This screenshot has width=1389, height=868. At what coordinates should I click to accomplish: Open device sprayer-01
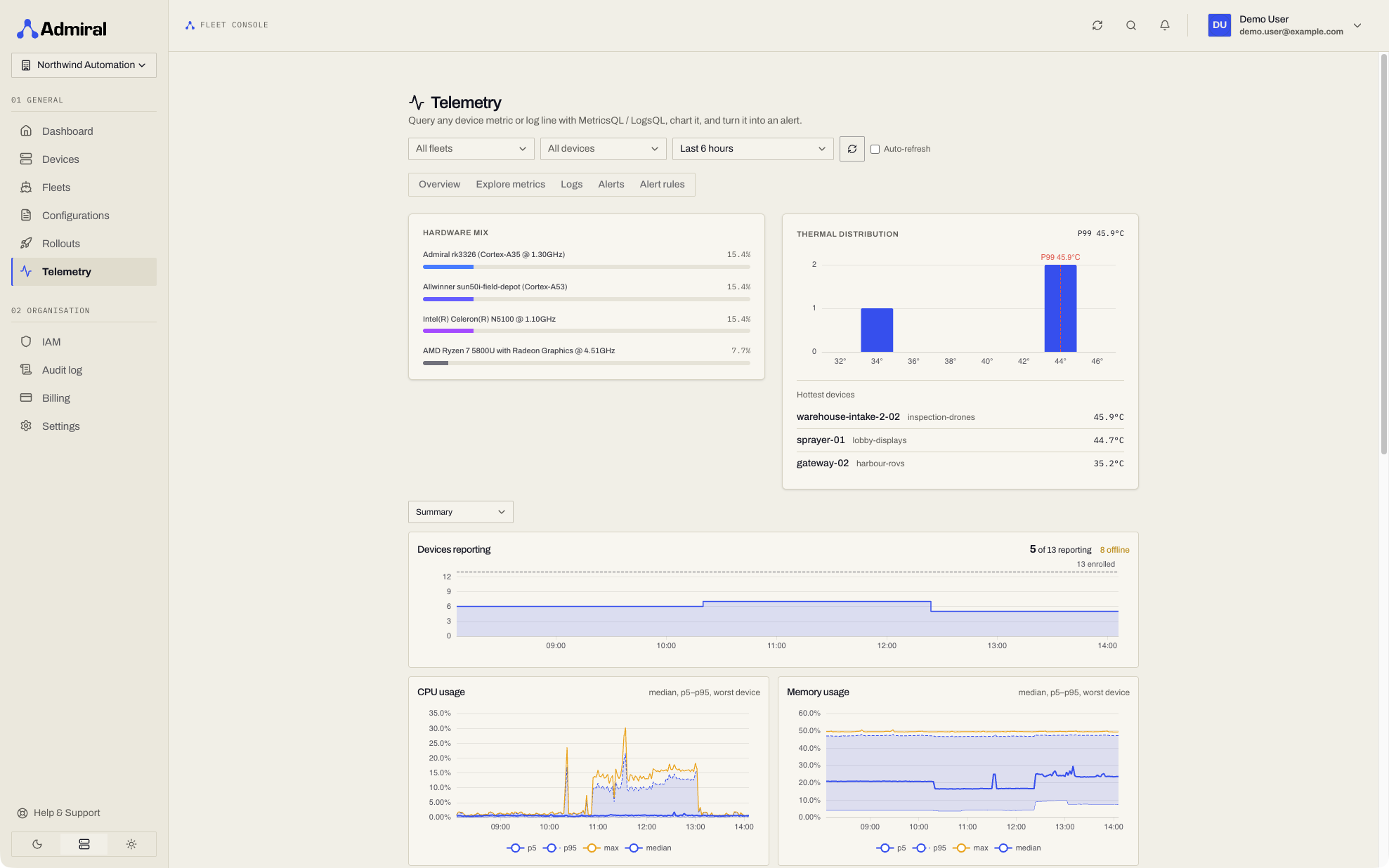(x=821, y=440)
